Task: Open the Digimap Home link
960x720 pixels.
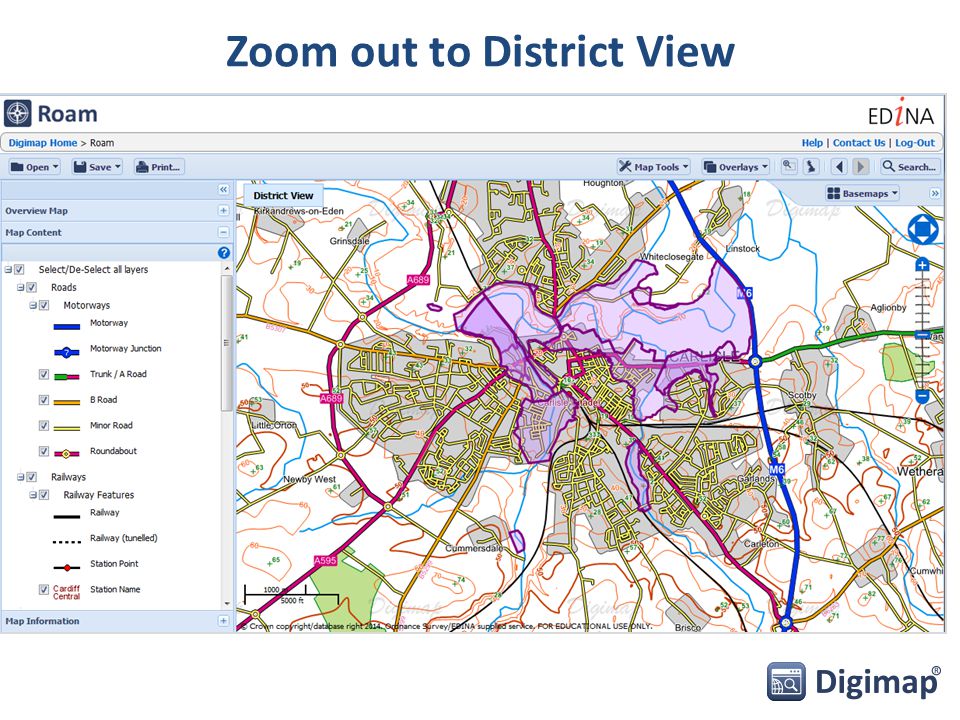Action: click(43, 143)
